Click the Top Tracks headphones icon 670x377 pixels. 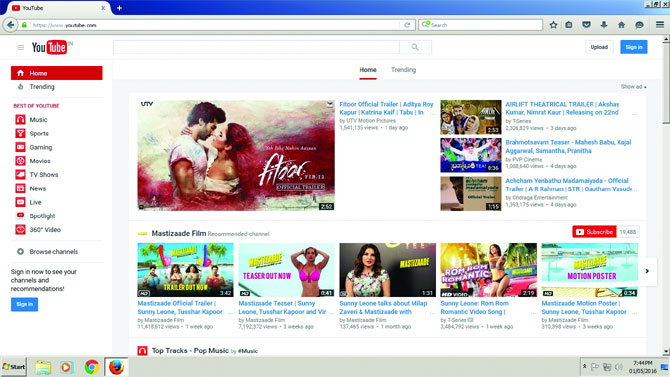coord(142,351)
